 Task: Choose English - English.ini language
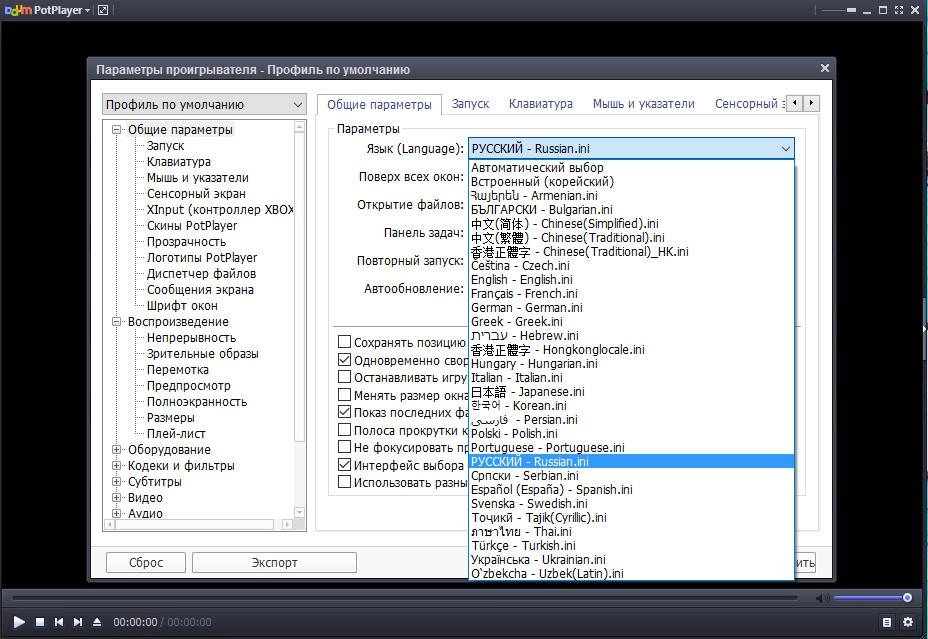(x=631, y=280)
